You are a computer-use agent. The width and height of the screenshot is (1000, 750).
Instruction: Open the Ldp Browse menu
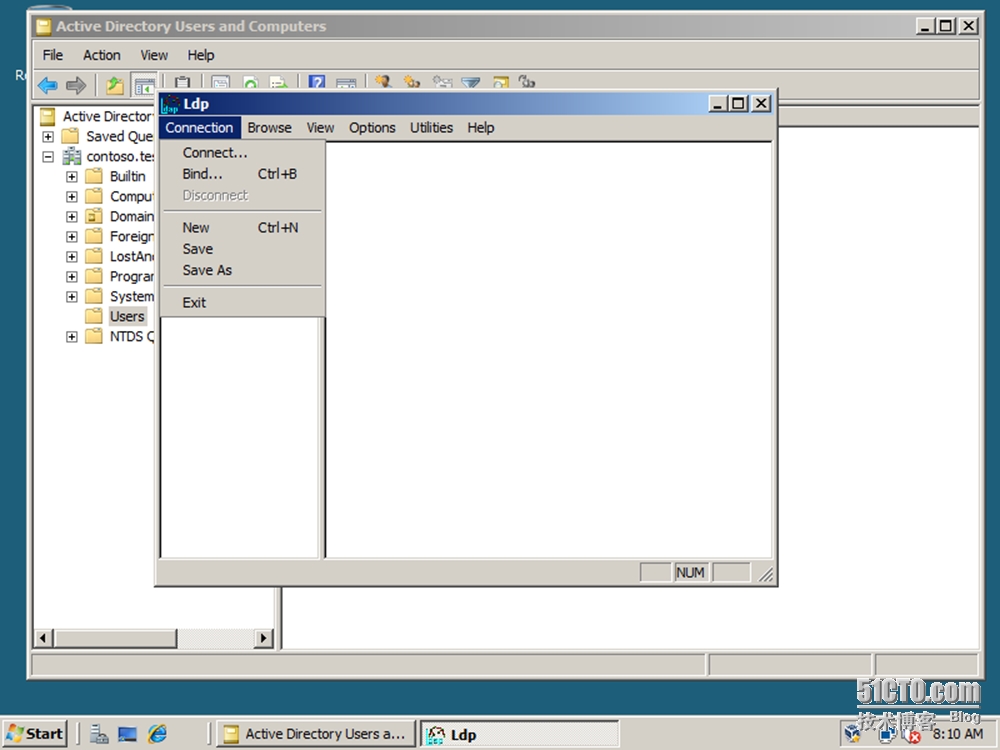269,128
